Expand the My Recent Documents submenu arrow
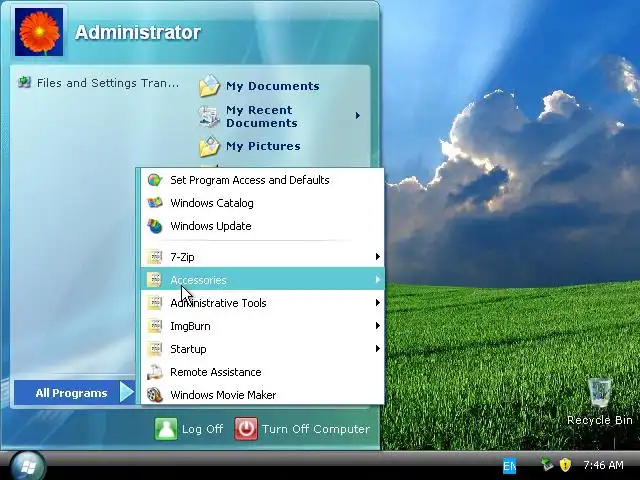This screenshot has height=480, width=640. tap(358, 116)
